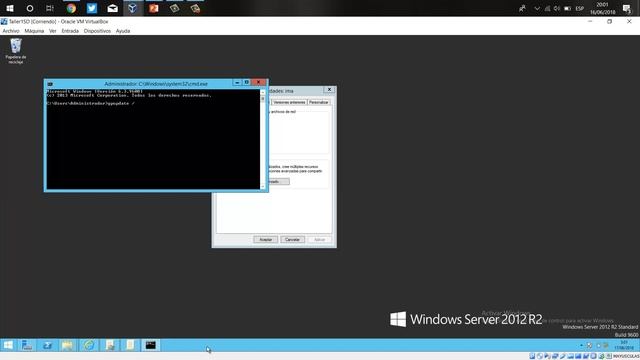Open the Ayuda menu
Screen dimensions: 640x360
pos(122,31)
